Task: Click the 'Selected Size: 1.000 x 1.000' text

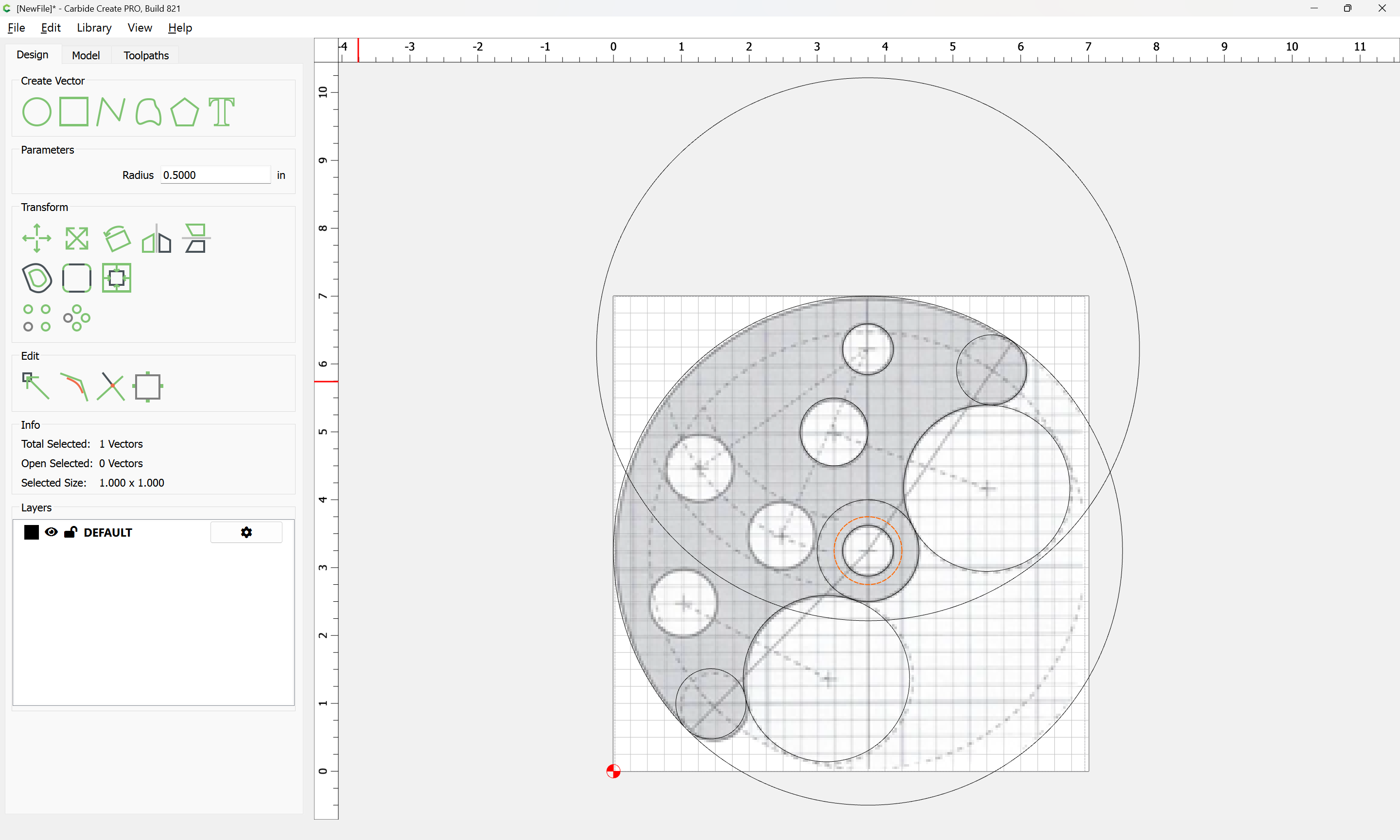Action: (93, 483)
